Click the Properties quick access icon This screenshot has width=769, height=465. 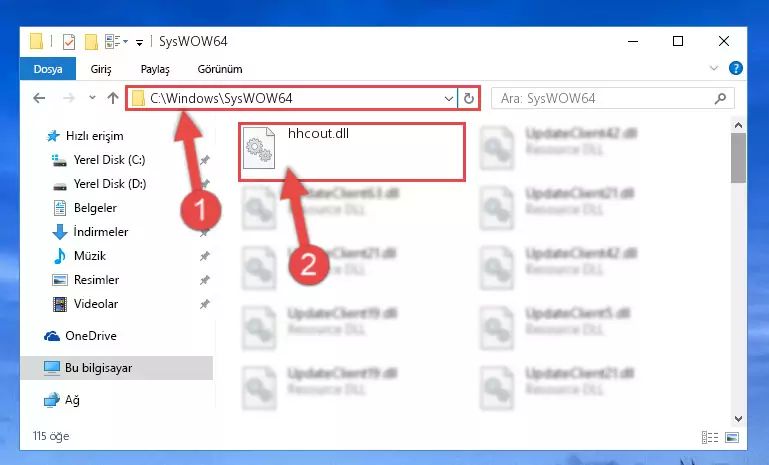click(69, 42)
